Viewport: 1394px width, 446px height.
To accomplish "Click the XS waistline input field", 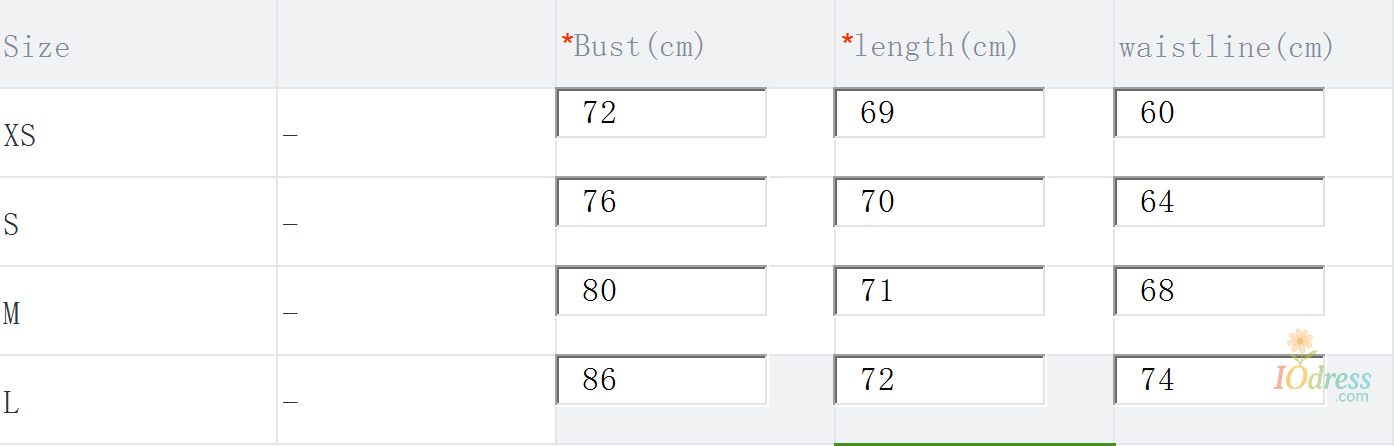I will 1219,113.
